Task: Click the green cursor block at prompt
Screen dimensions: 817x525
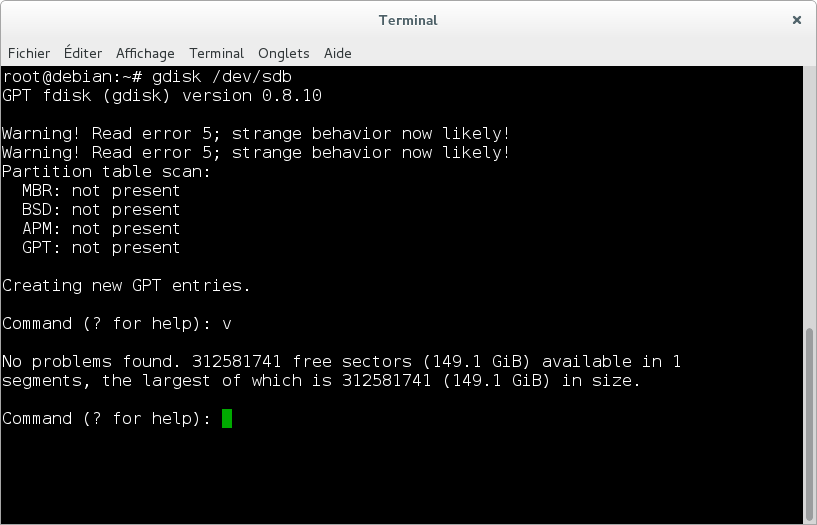Action: click(227, 418)
